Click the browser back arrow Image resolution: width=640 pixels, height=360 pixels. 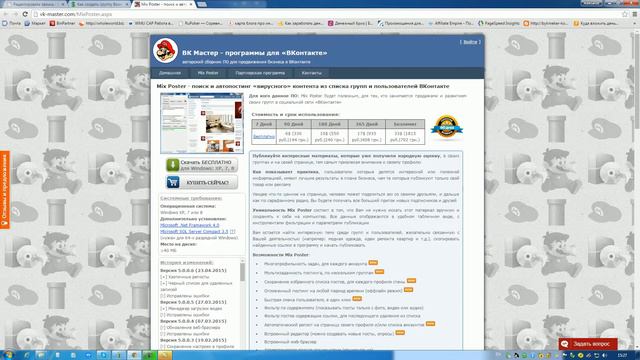pyautogui.click(x=5, y=14)
